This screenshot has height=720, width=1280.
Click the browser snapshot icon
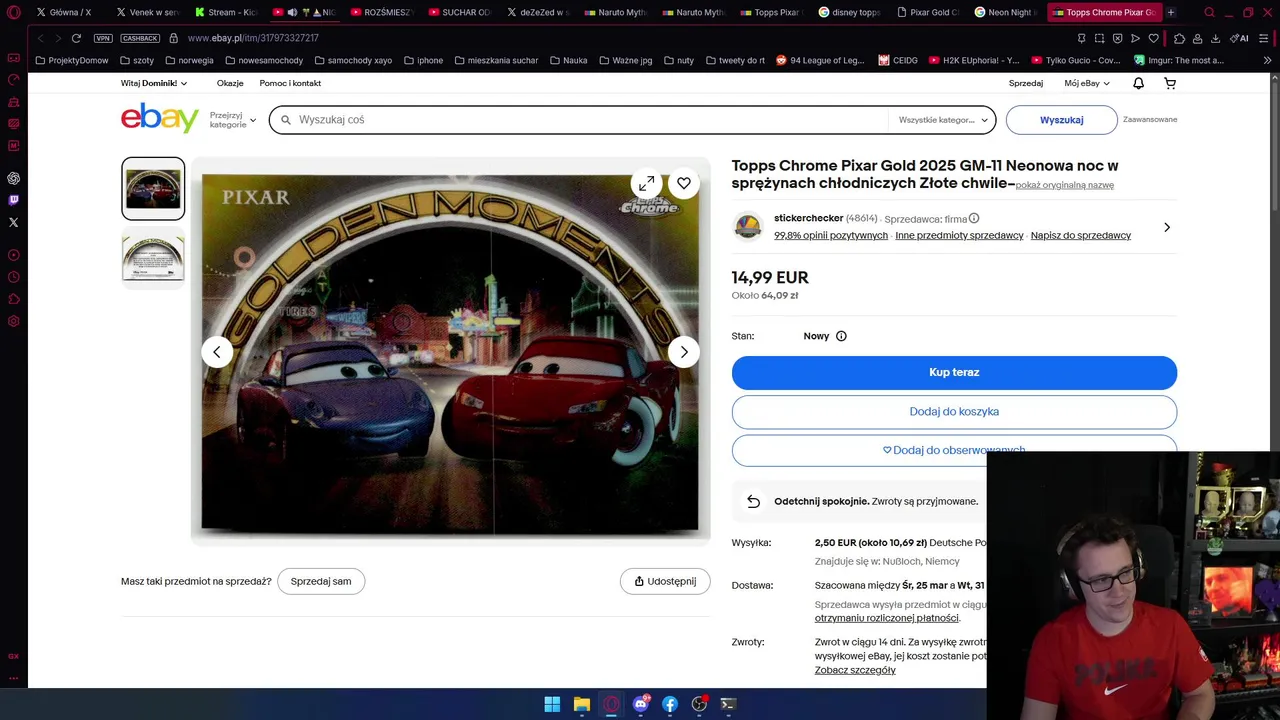click(1099, 38)
